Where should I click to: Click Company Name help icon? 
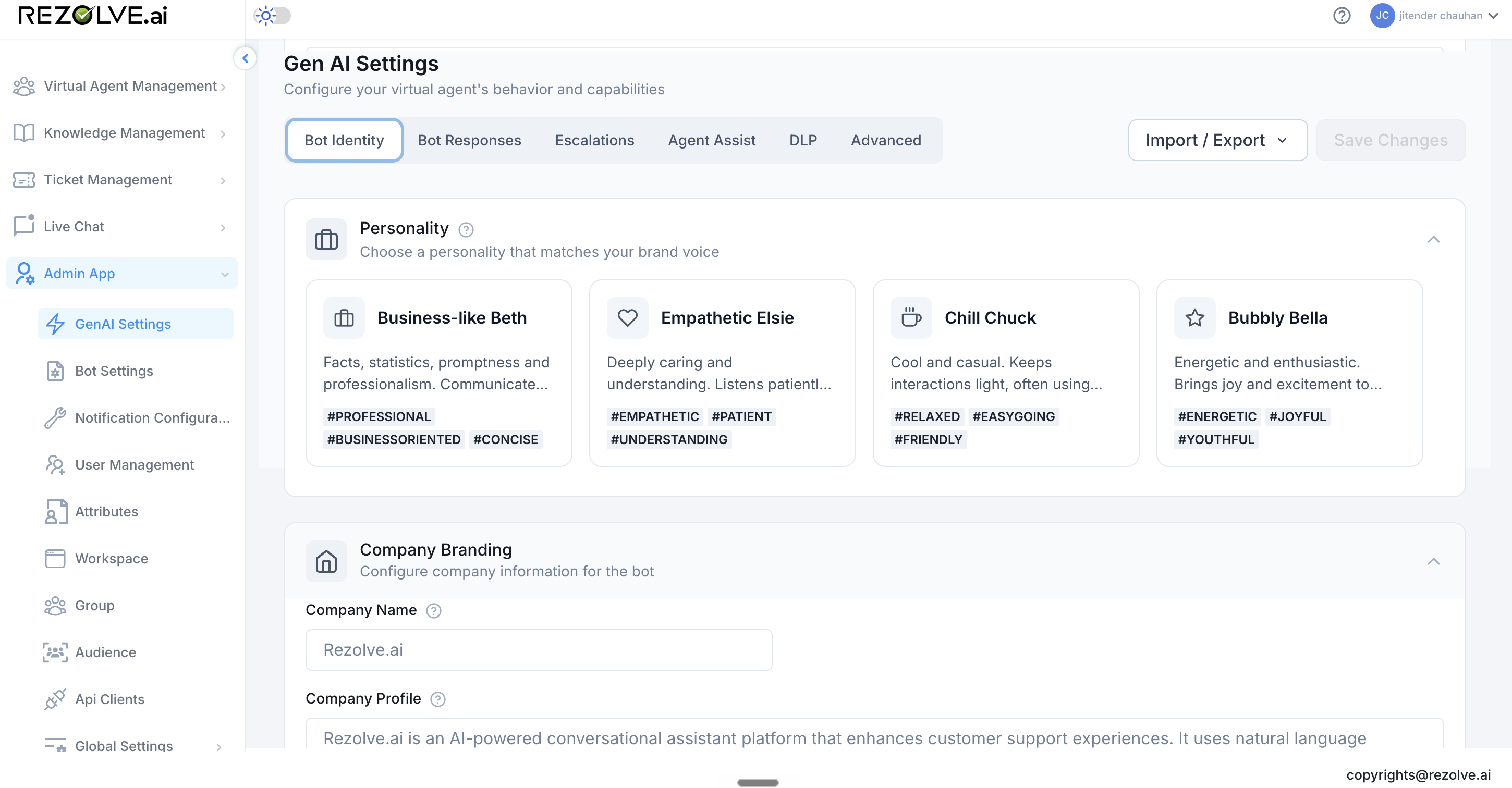pyautogui.click(x=434, y=611)
